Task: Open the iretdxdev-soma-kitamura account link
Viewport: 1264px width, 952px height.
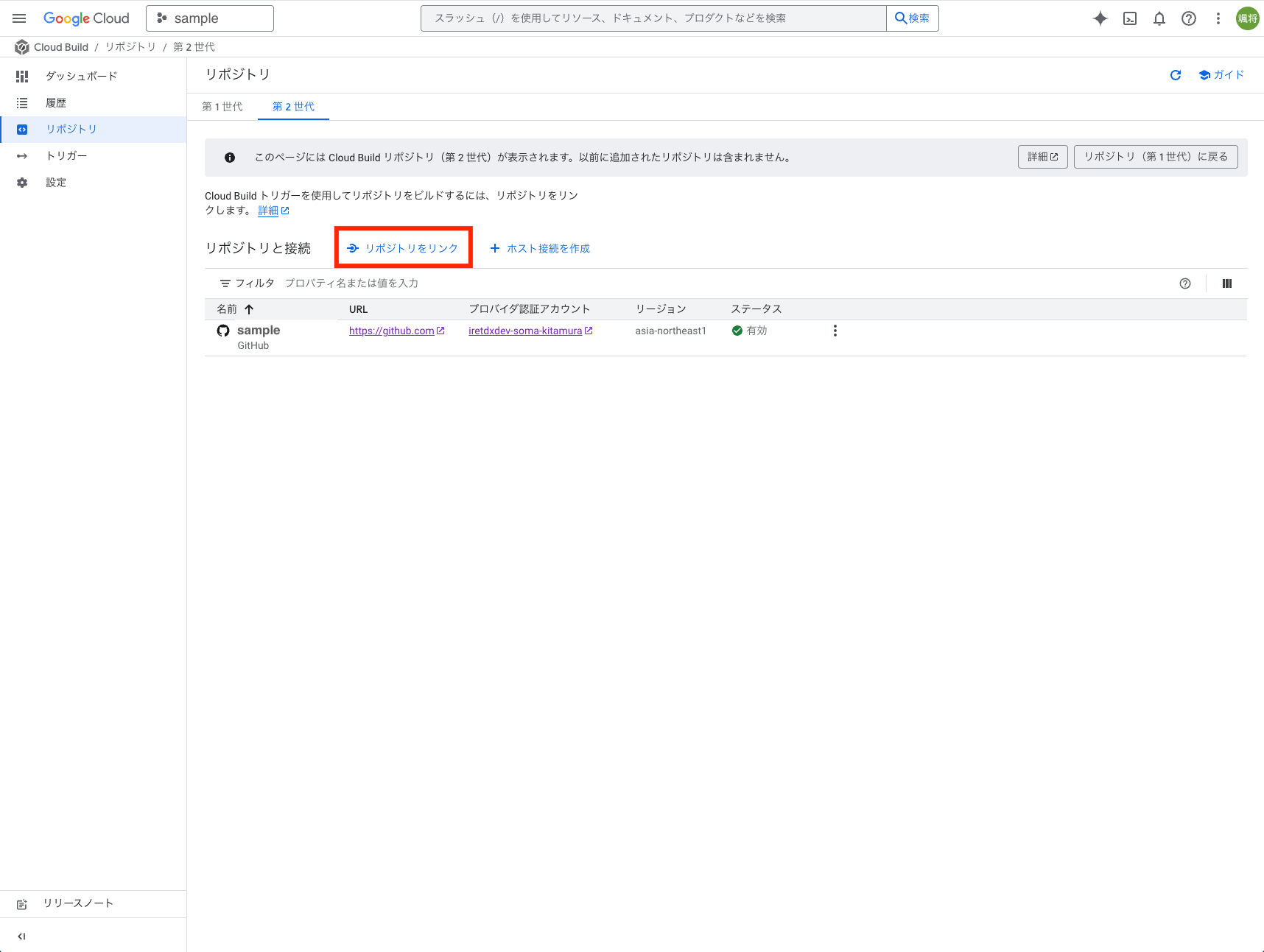Action: pyautogui.click(x=530, y=331)
